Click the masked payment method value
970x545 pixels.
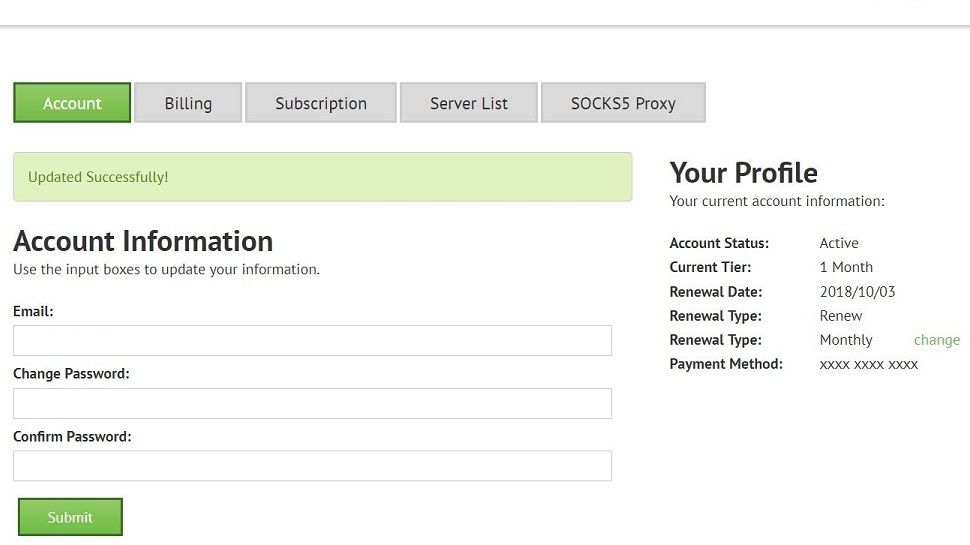tap(868, 364)
